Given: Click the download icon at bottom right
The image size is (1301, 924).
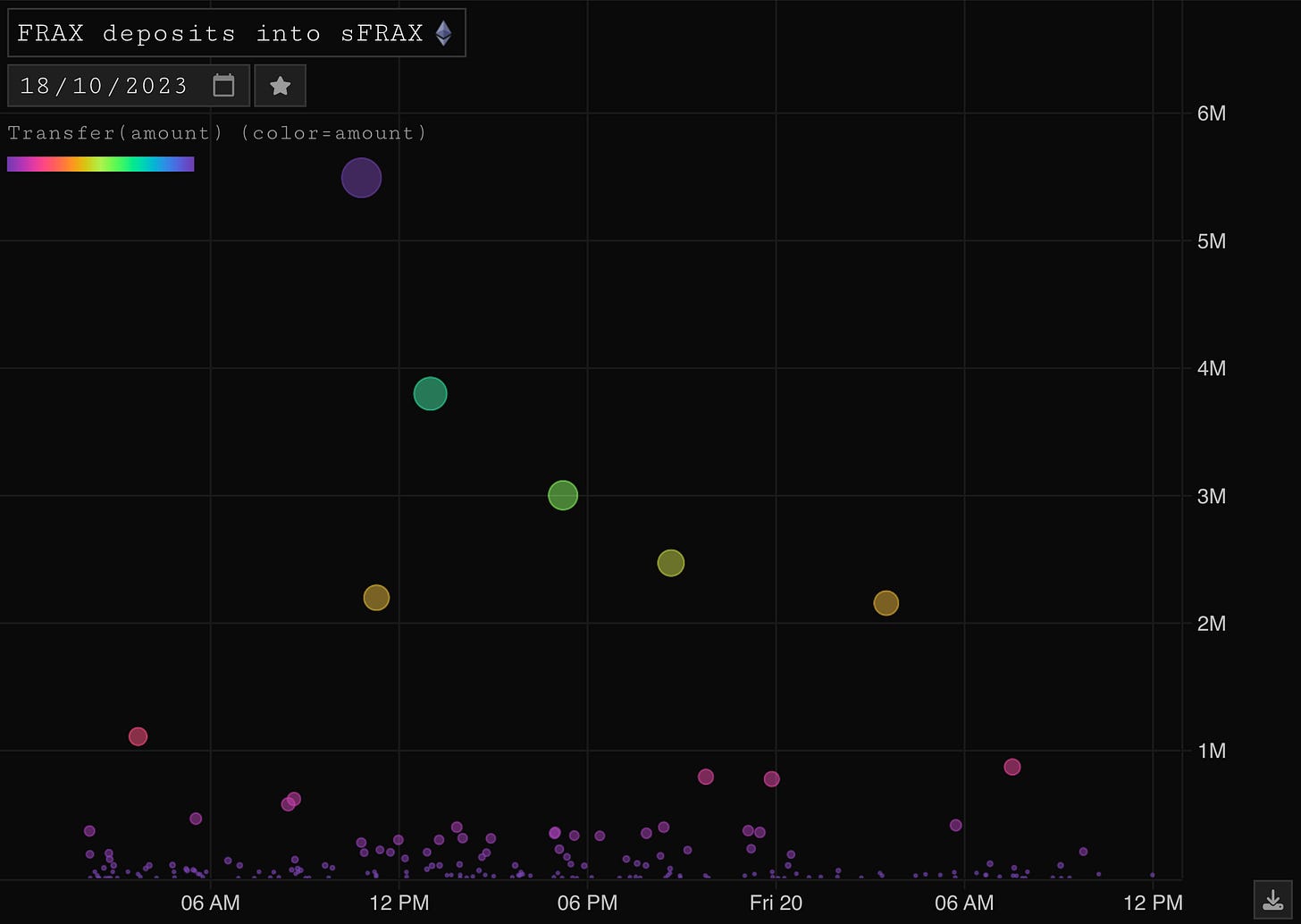Looking at the screenshot, I should click(x=1273, y=899).
